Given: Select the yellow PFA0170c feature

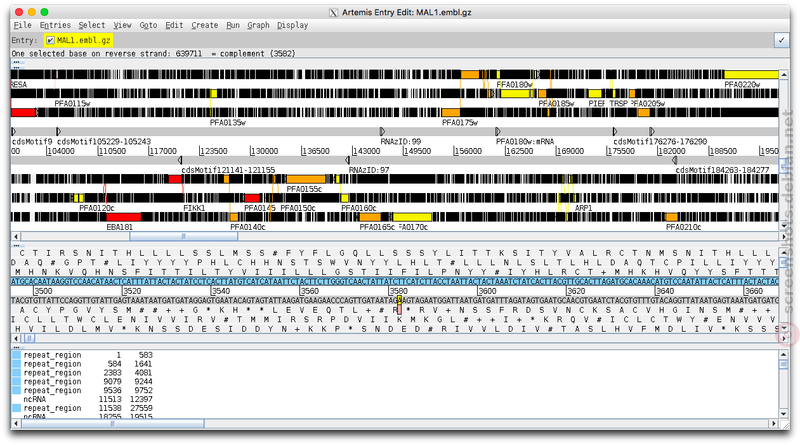Looking at the screenshot, I should click(412, 217).
